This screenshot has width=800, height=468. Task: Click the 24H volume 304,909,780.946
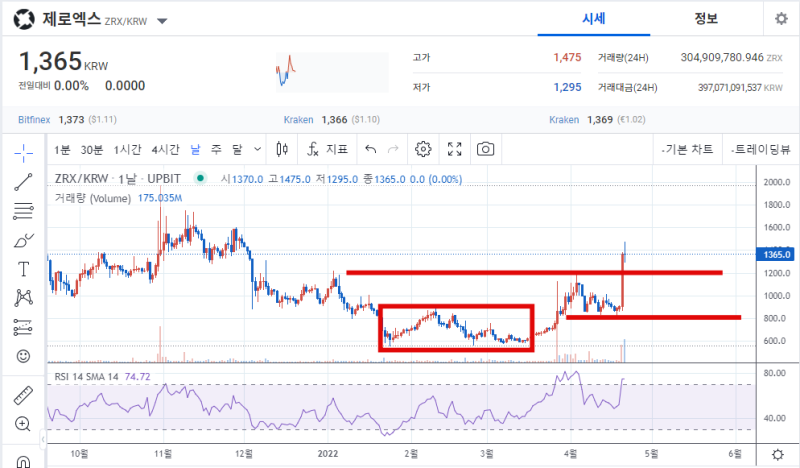(x=722, y=58)
